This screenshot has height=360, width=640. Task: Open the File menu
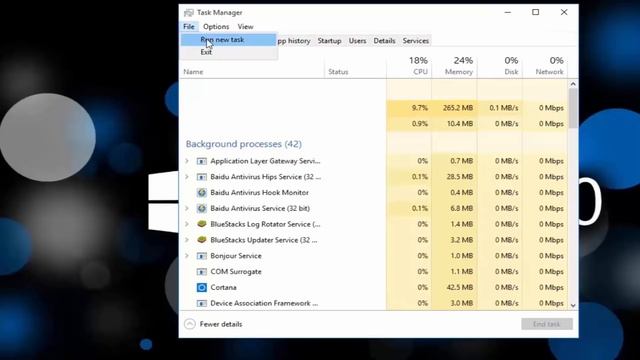189,27
